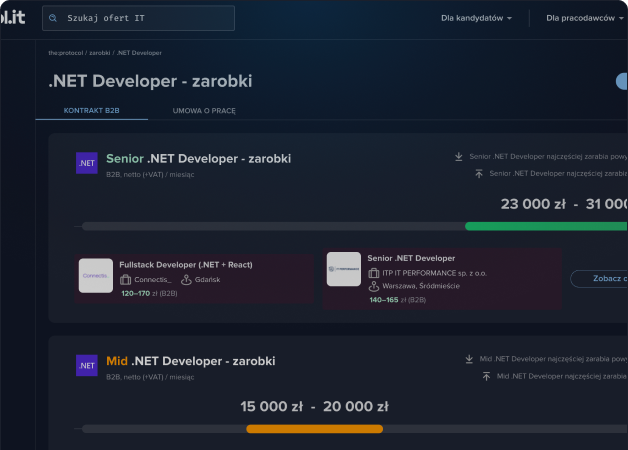Switch to the KONTRAKT B2B tab
The height and width of the screenshot is (450, 628).
[x=91, y=110]
